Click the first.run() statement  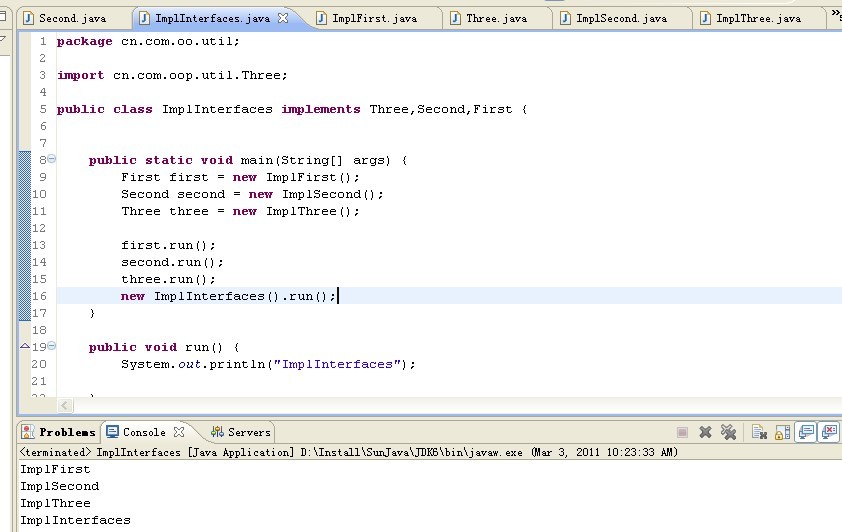tap(168, 245)
